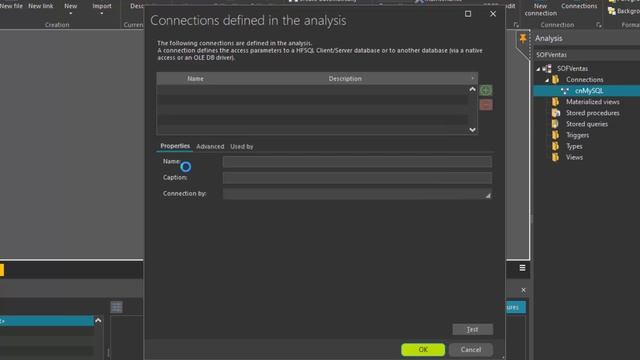Click the Cancel button
Screen dimensions: 640x360
pos(471,349)
